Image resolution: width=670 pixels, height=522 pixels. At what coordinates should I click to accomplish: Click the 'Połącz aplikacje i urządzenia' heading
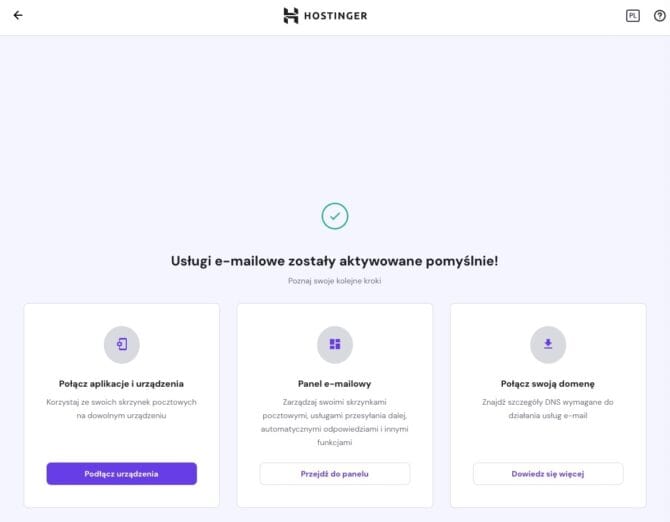coord(122,383)
